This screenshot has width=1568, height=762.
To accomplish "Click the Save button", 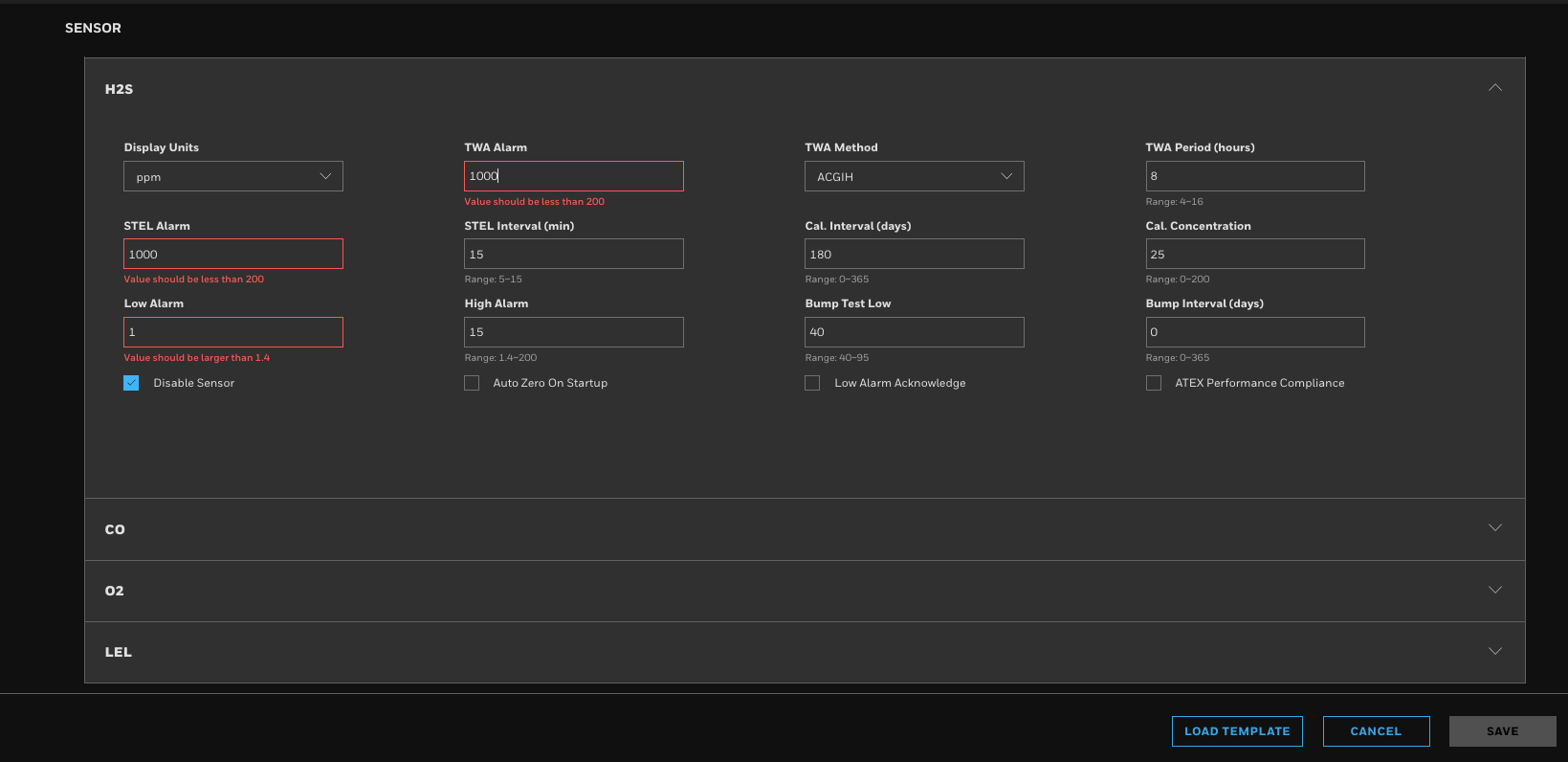I will point(1501,731).
